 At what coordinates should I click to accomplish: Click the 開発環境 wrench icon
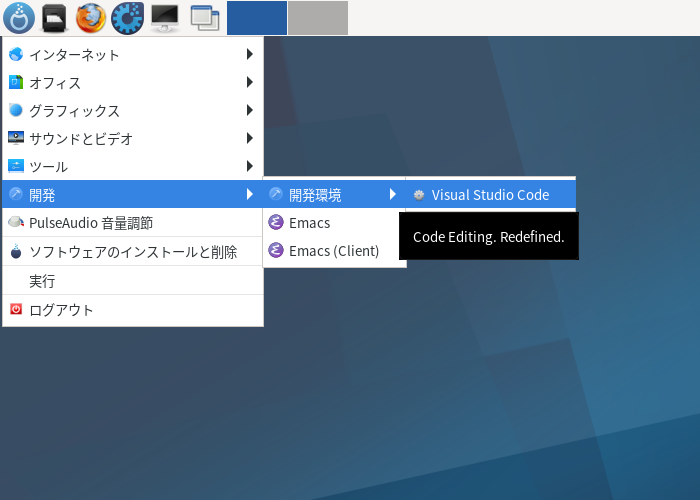tap(276, 194)
